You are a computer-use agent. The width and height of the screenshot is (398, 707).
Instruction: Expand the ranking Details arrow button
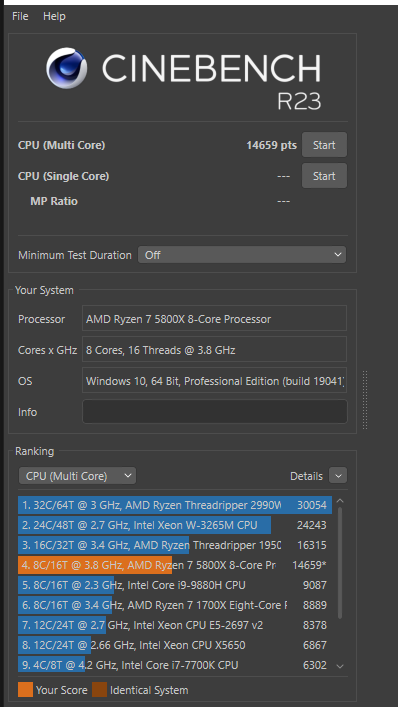338,475
